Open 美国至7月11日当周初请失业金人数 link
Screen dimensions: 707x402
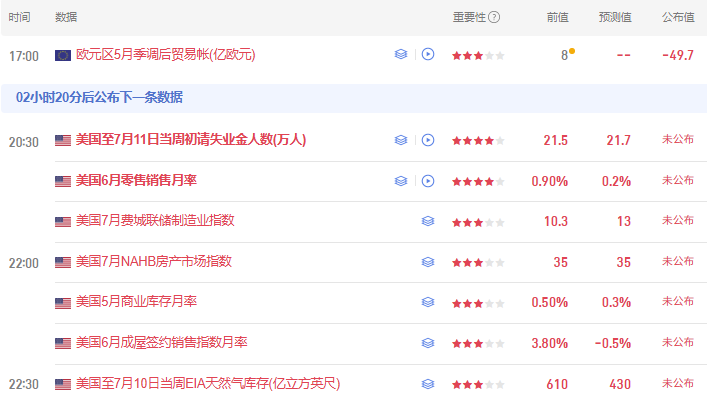[191, 140]
